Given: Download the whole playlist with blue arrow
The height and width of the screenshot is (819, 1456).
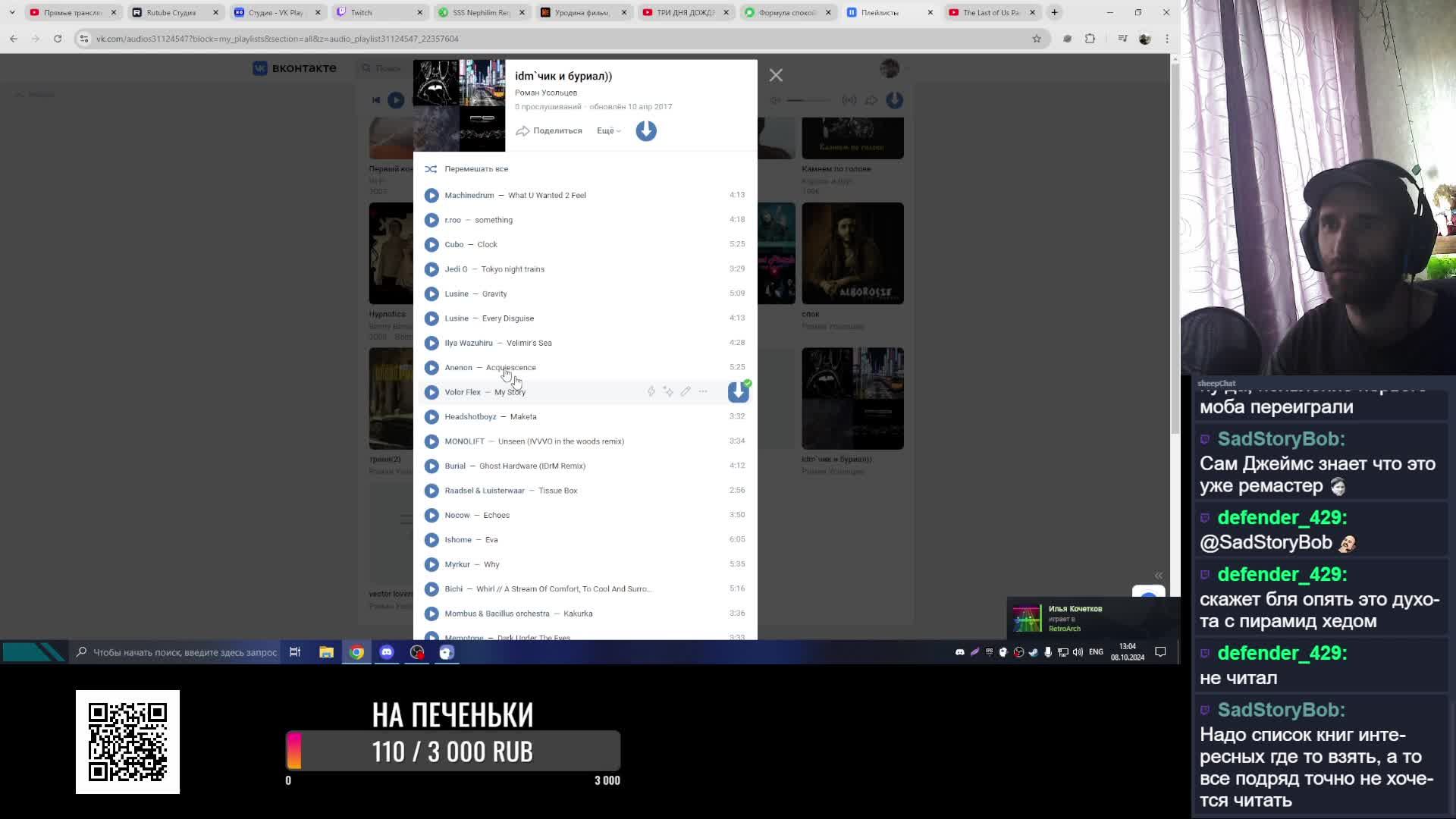Looking at the screenshot, I should pos(646,131).
